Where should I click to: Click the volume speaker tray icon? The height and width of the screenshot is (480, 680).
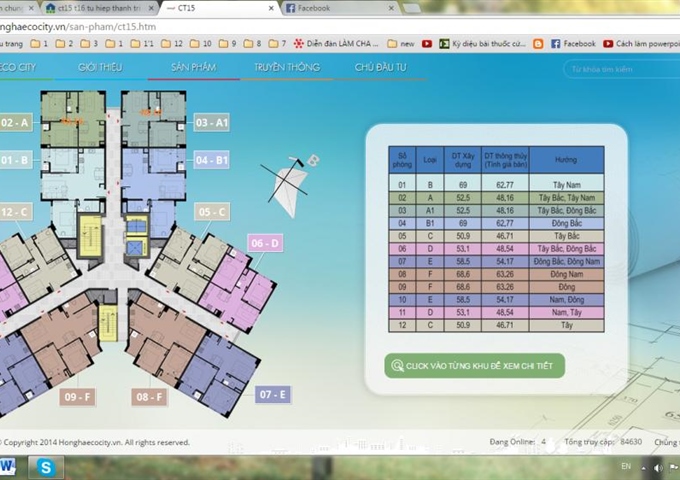(x=658, y=468)
